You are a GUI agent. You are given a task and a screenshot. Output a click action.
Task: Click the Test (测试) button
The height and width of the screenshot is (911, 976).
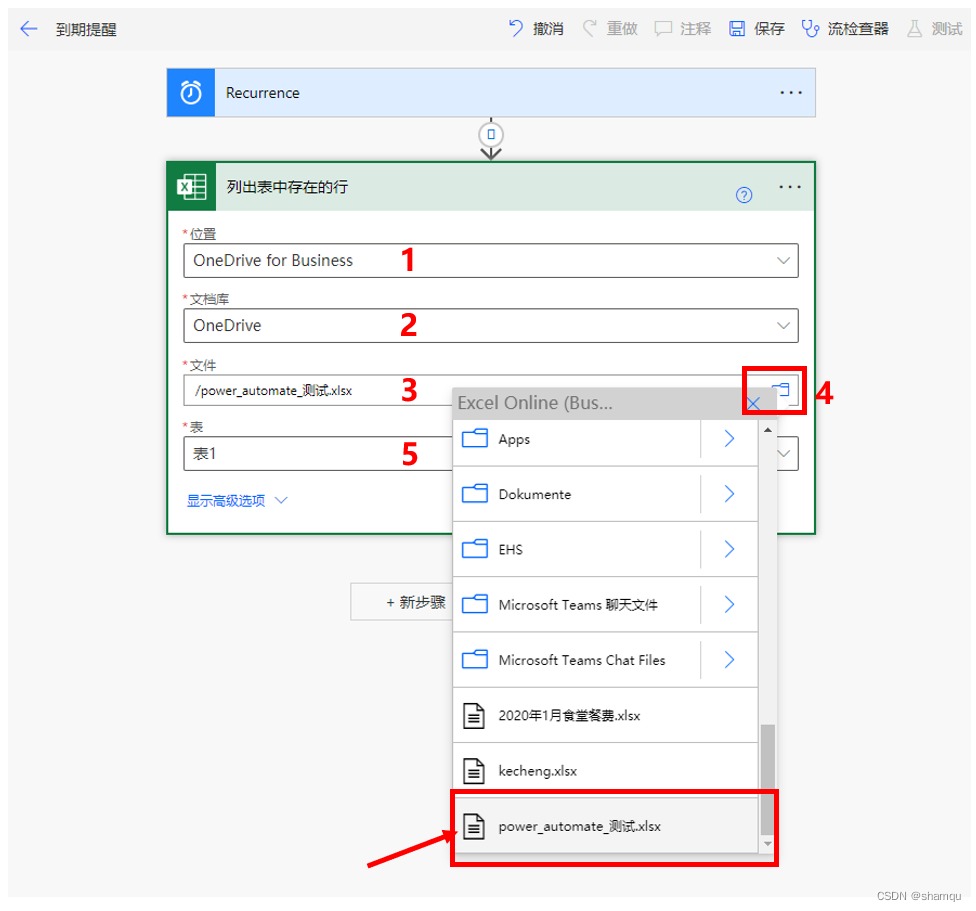tap(934, 29)
